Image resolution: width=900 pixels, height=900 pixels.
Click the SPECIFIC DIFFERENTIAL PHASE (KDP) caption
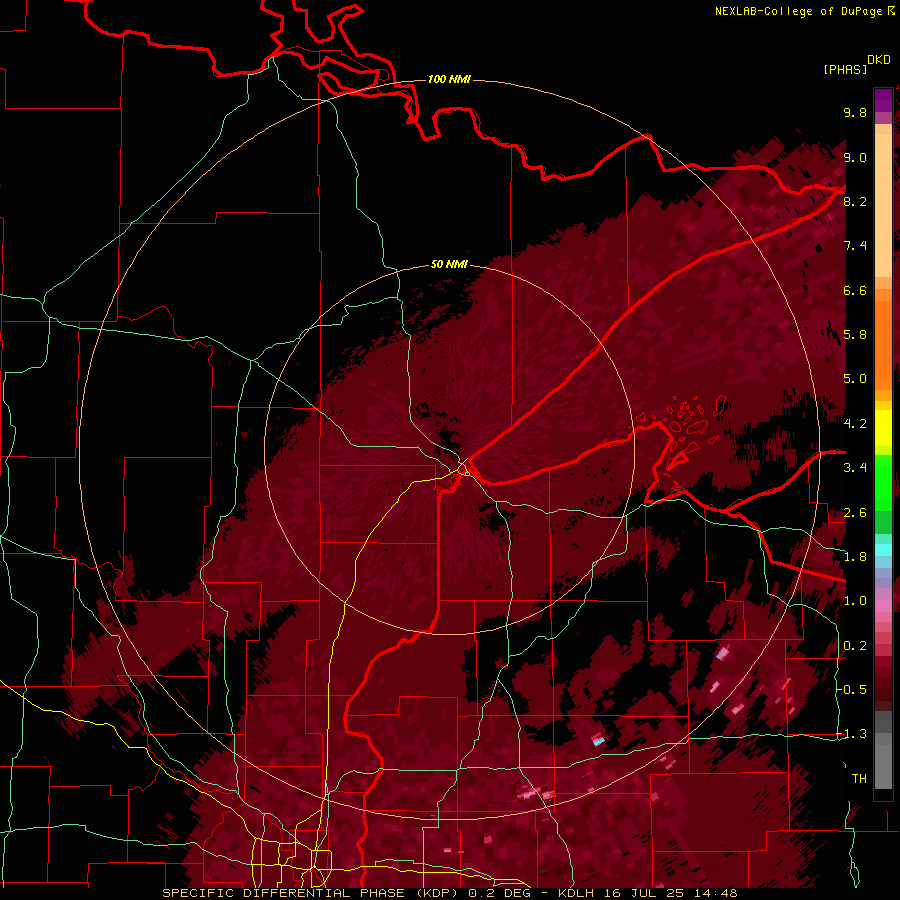[312, 893]
